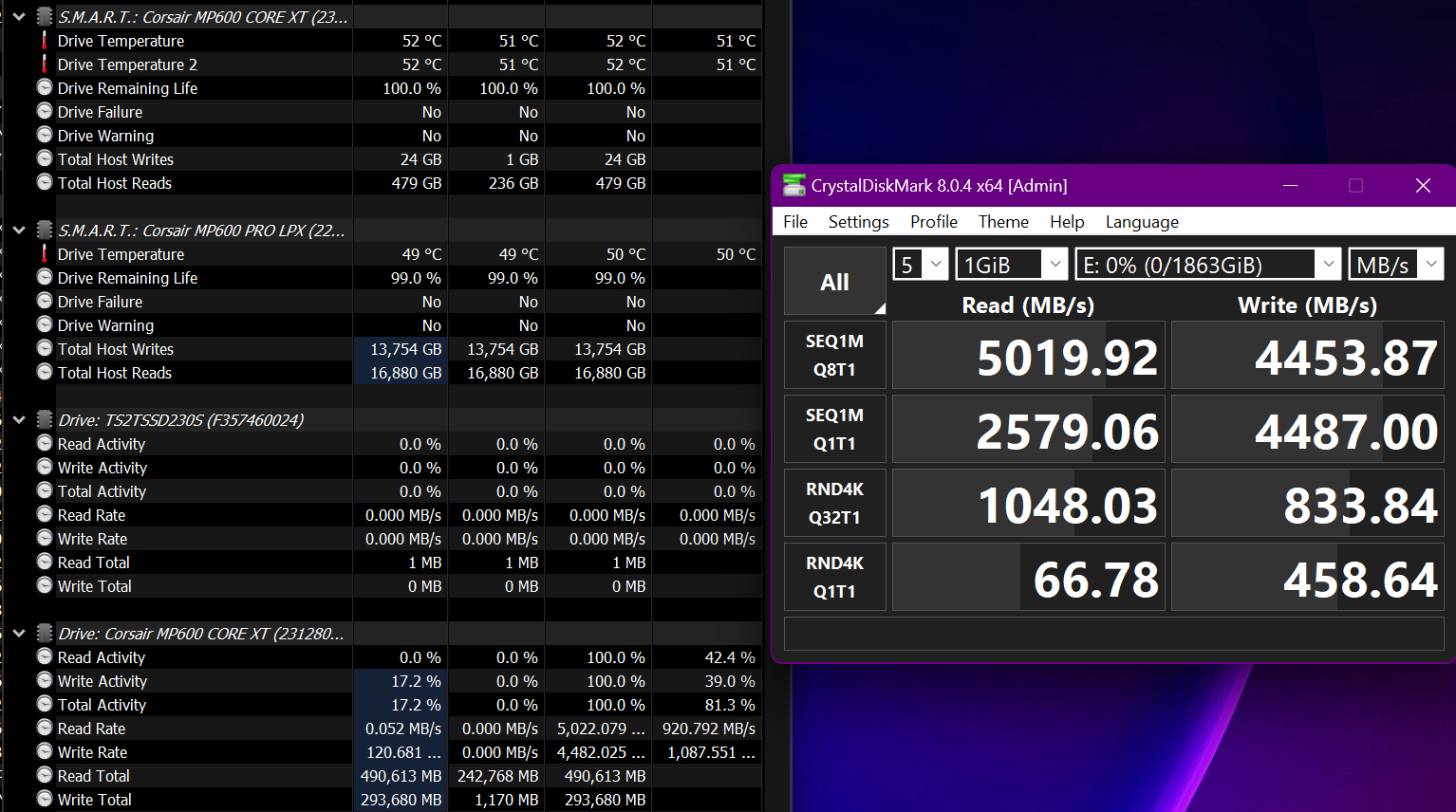Click chip icon of S.M.A.R.T. MP600 PRO LPX group

(44, 230)
